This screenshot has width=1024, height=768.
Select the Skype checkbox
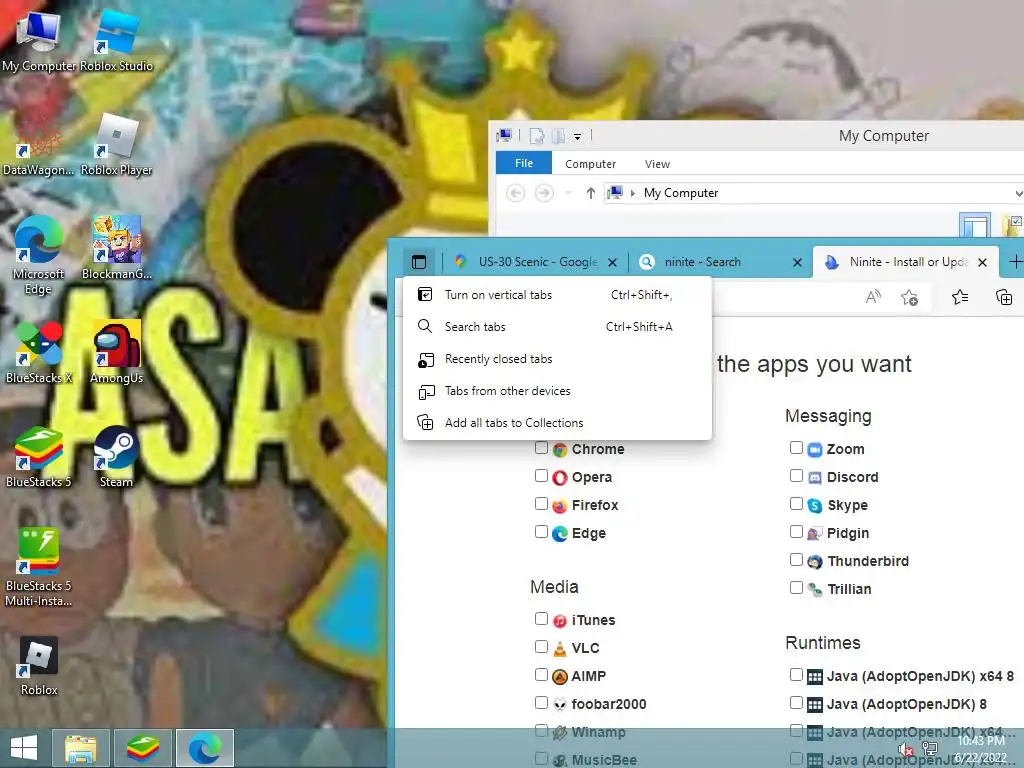click(796, 504)
